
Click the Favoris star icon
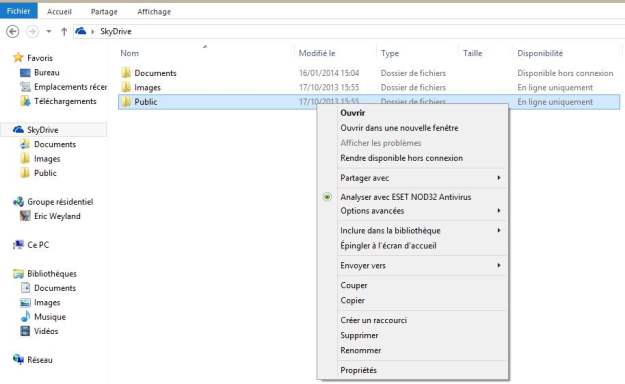(x=18, y=57)
